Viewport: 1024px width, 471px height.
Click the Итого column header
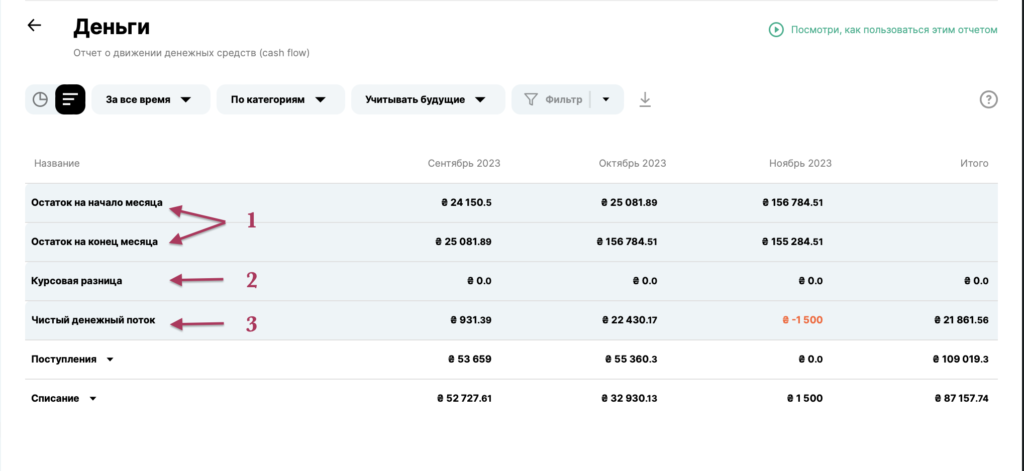[974, 163]
